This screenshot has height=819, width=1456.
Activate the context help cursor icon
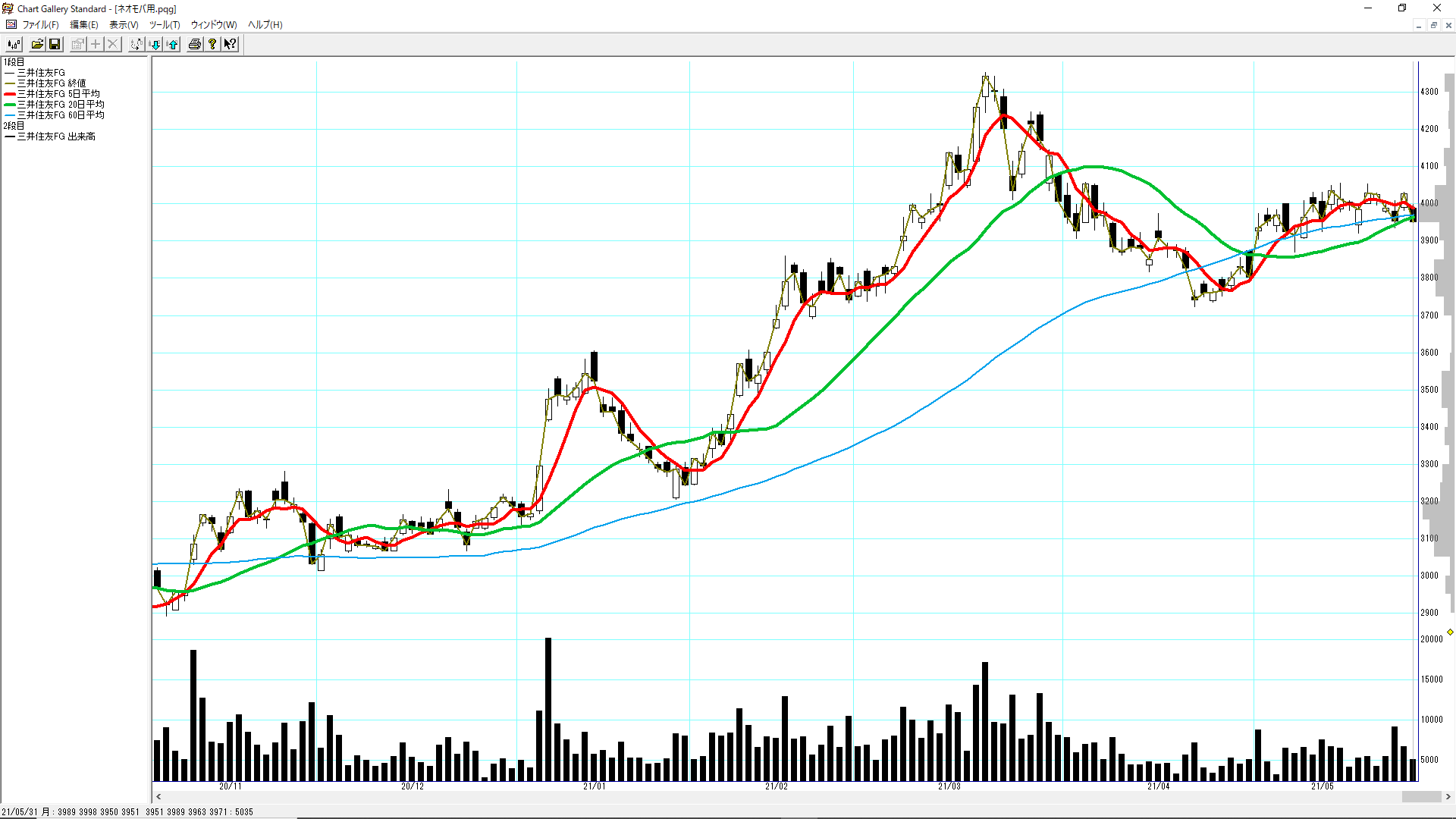click(x=230, y=44)
